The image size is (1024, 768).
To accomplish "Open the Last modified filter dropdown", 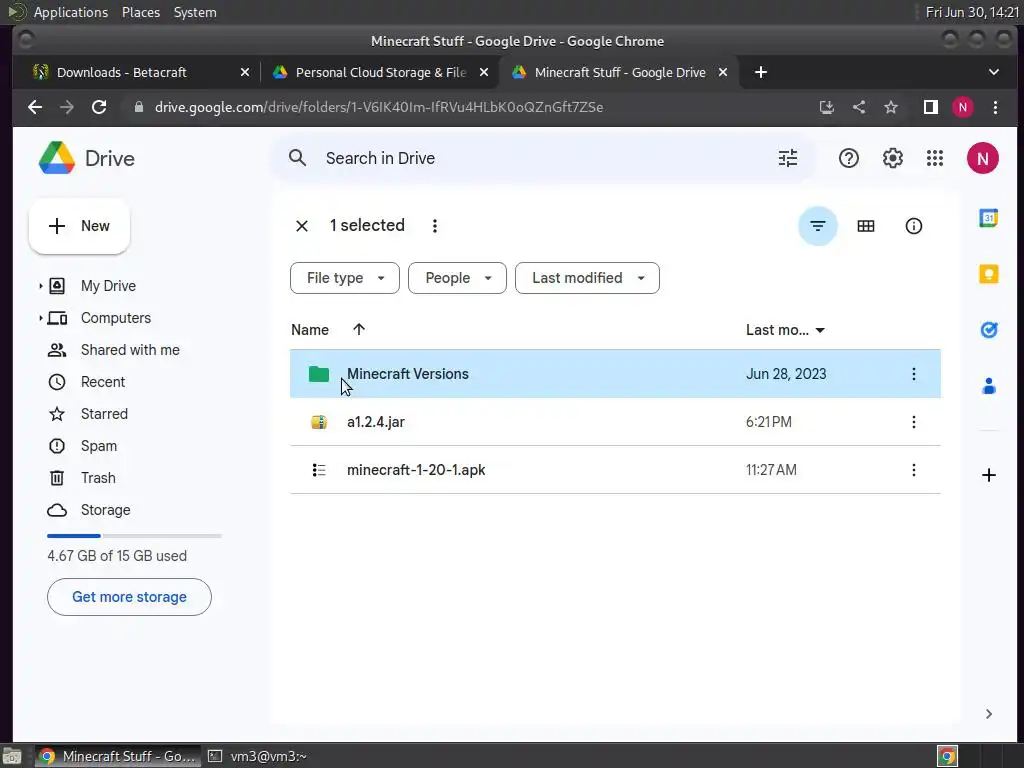I will pos(586,278).
